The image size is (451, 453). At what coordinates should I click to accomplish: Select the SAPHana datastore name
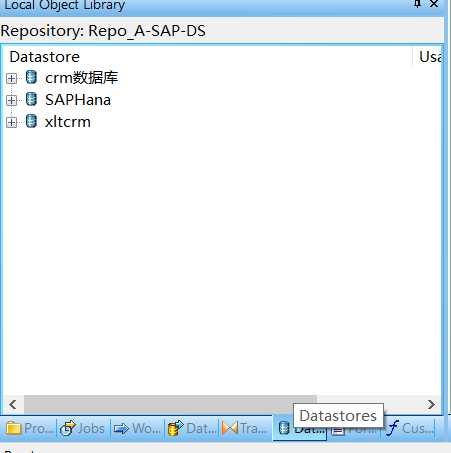[x=78, y=100]
